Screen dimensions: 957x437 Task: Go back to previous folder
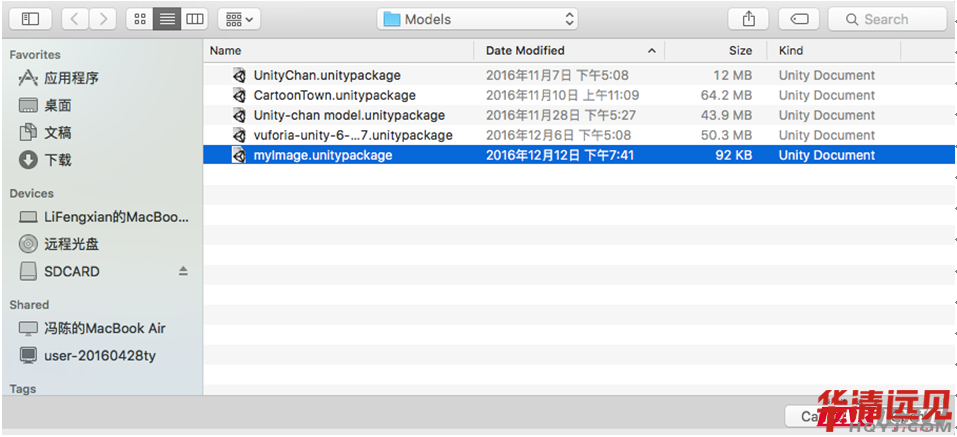(x=75, y=19)
